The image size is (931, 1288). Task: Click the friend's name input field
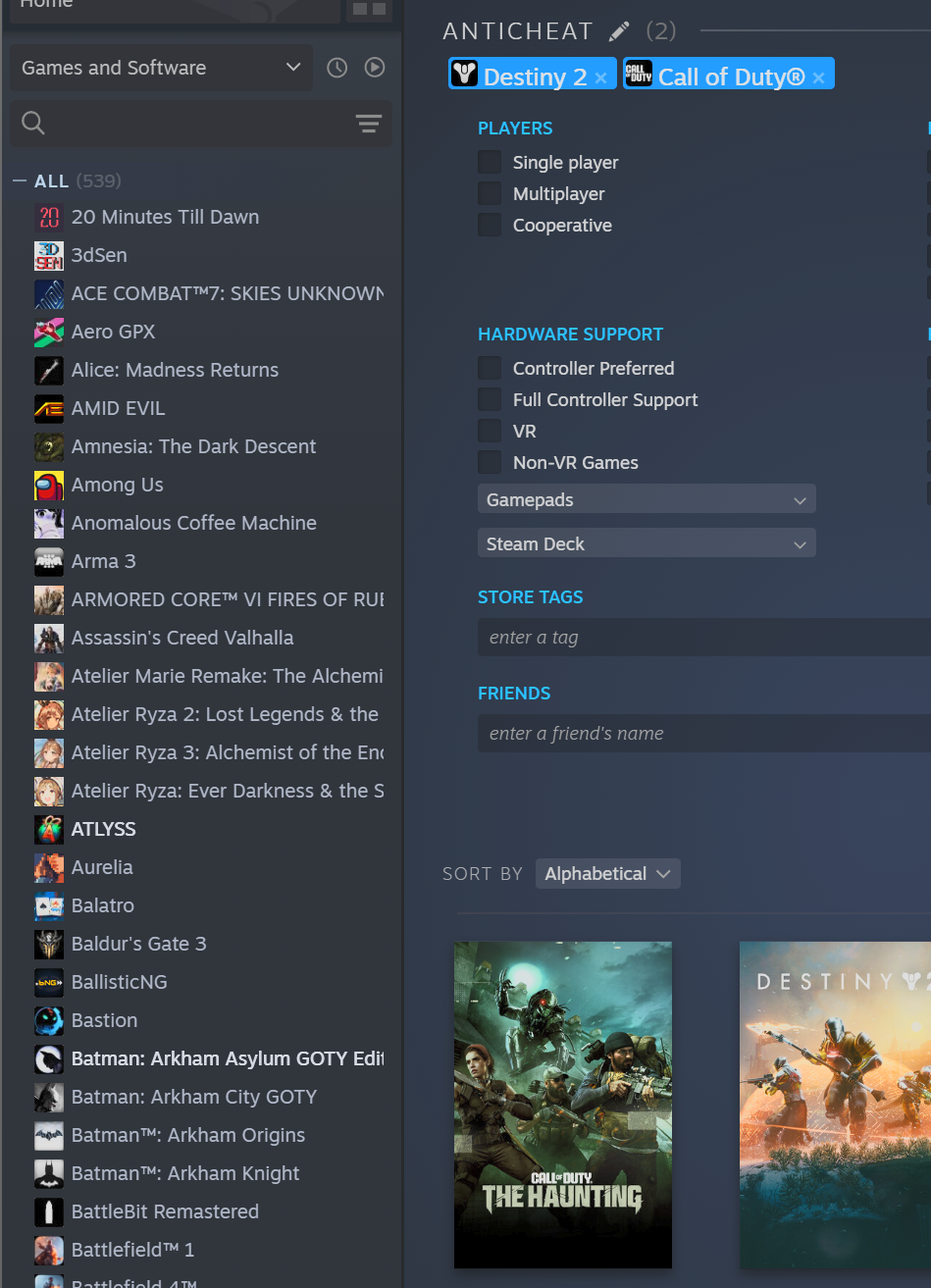pos(704,734)
